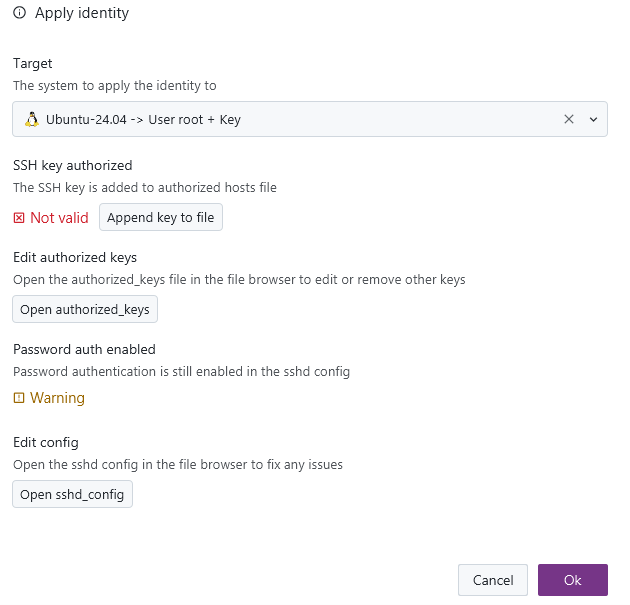630x605 pixels.
Task: Open the sshd_config file
Action: (x=72, y=495)
